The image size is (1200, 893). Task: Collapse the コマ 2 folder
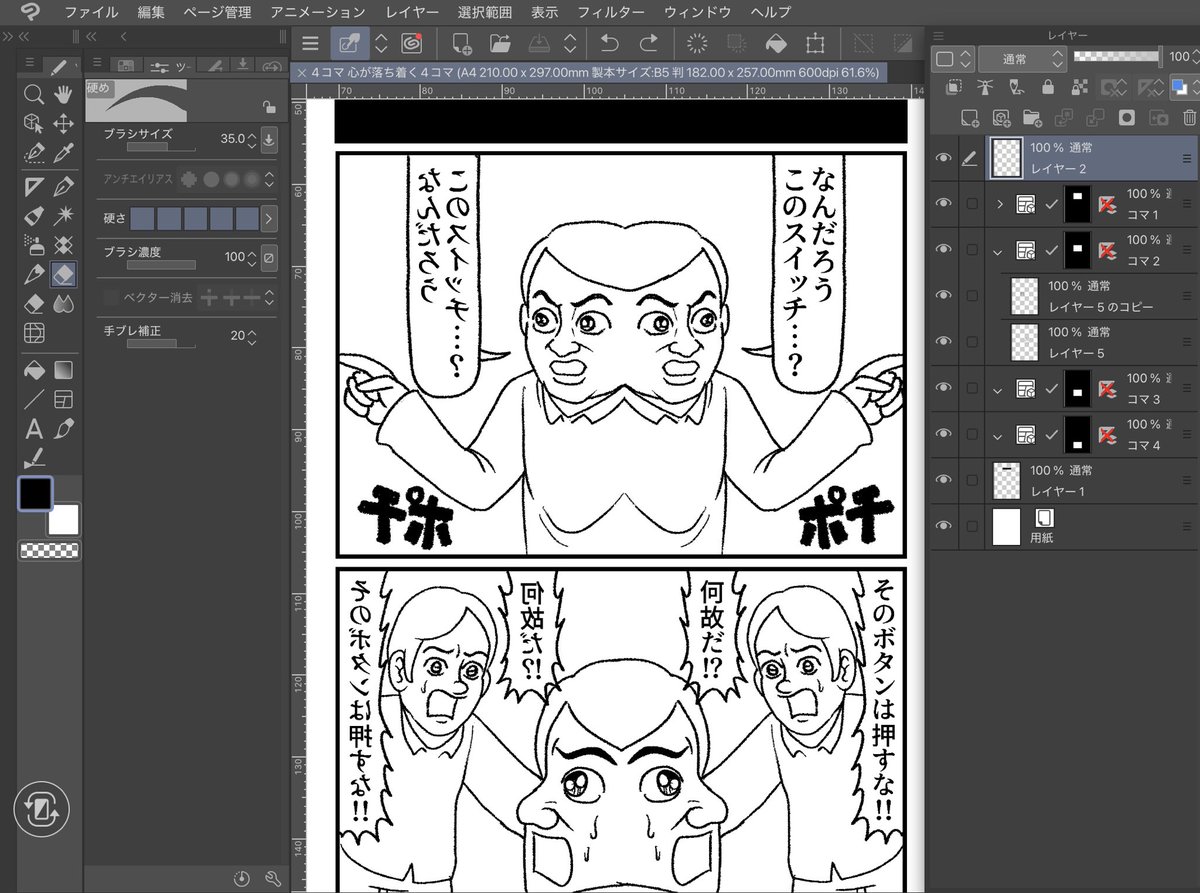click(x=998, y=250)
